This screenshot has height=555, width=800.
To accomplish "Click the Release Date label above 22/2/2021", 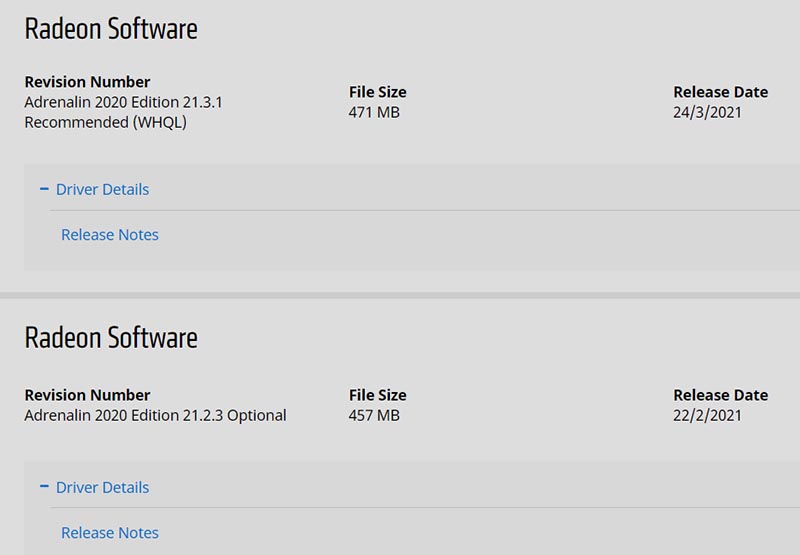I will click(x=720, y=395).
